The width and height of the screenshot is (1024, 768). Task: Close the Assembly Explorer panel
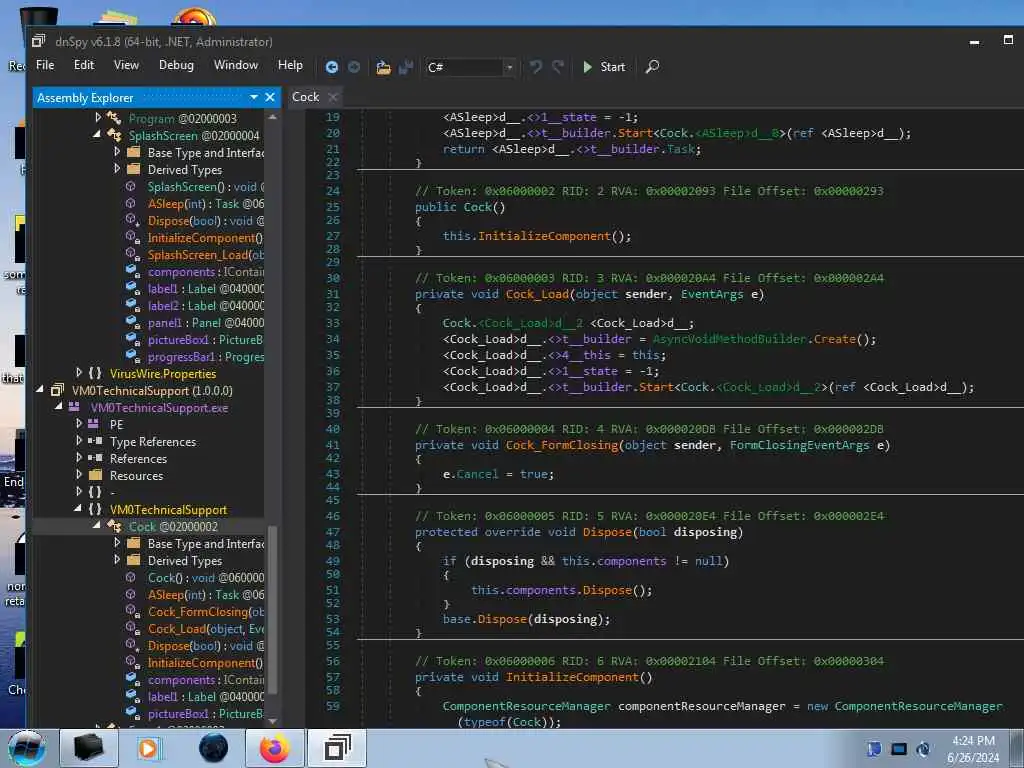270,97
